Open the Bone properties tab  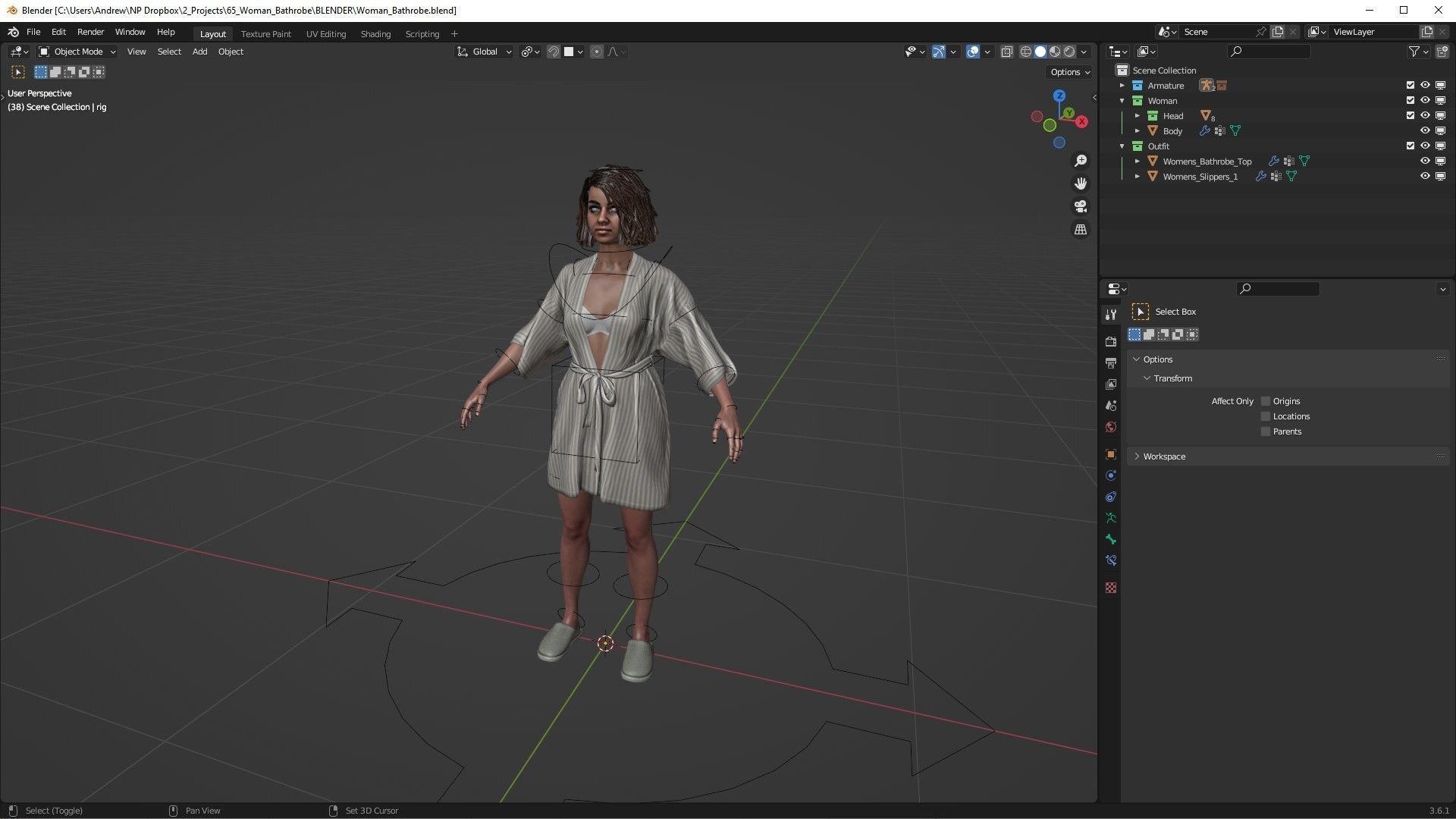coord(1110,539)
